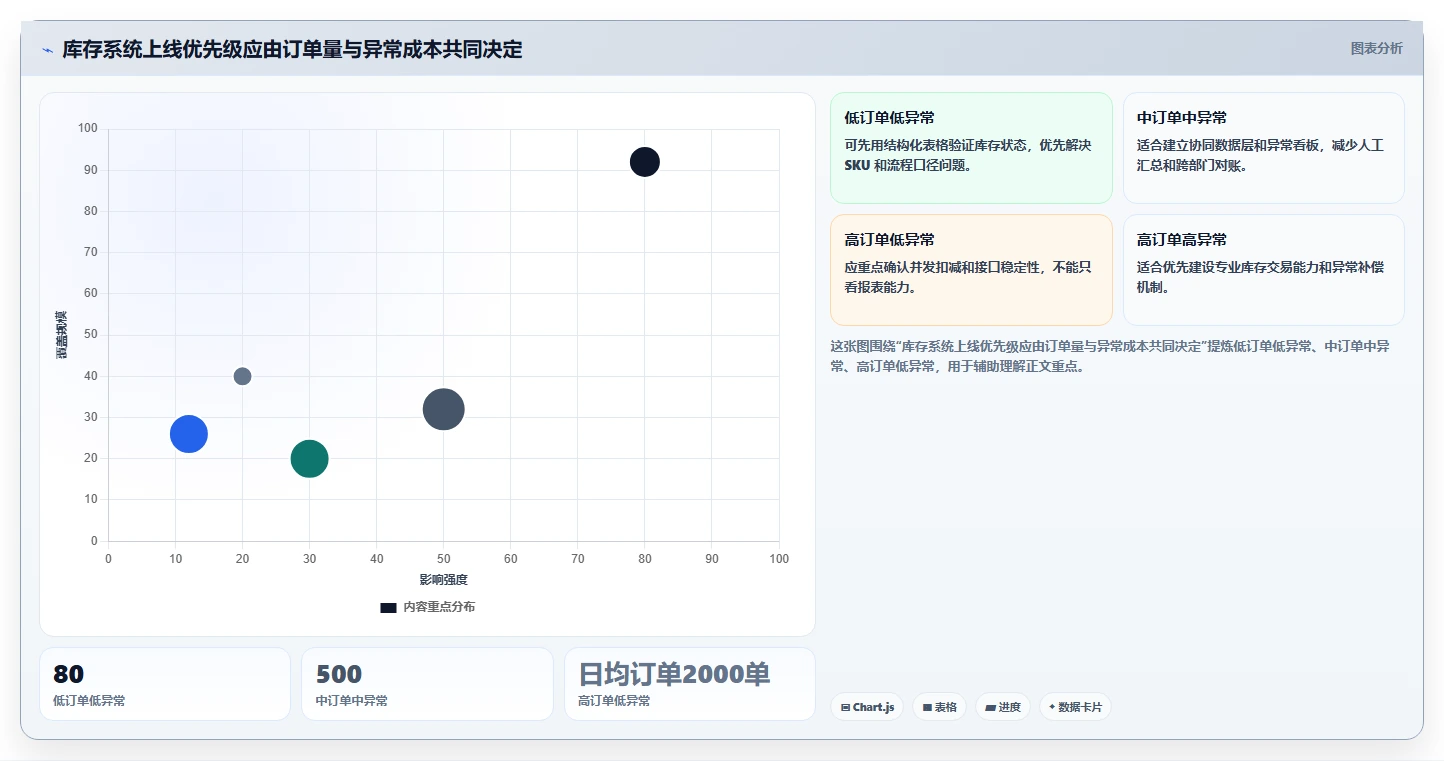Click the large slate bubble at 50
This screenshot has height=761, width=1444.
tap(444, 409)
